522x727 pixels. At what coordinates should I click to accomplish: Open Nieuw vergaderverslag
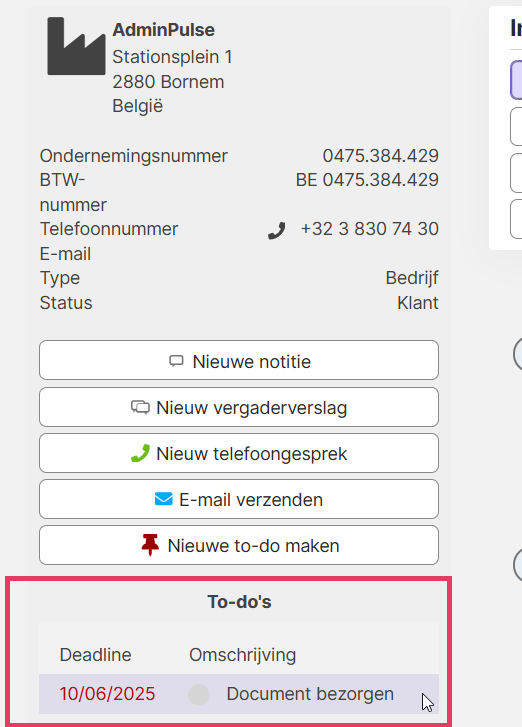click(x=239, y=407)
